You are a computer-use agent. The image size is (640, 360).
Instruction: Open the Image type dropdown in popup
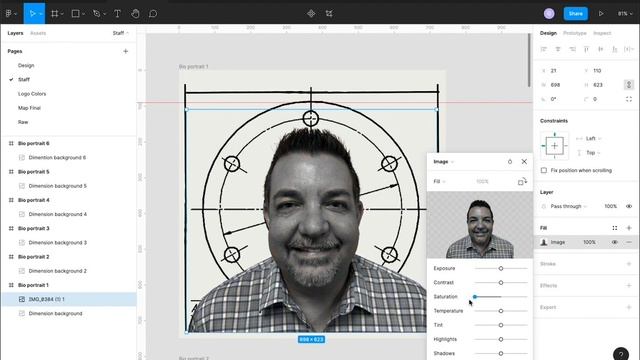(443, 162)
